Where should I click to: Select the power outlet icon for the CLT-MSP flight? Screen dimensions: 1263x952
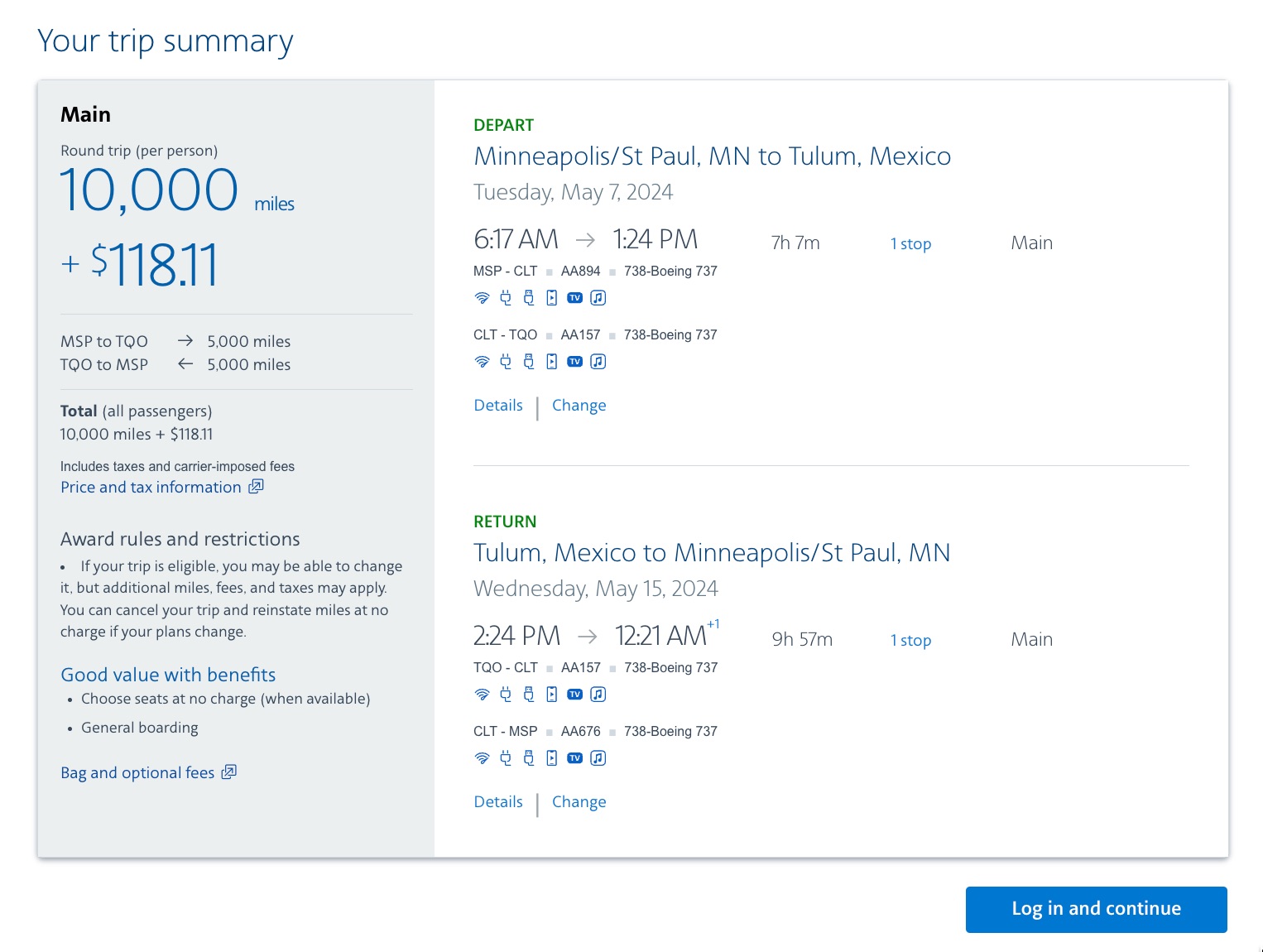tap(506, 757)
